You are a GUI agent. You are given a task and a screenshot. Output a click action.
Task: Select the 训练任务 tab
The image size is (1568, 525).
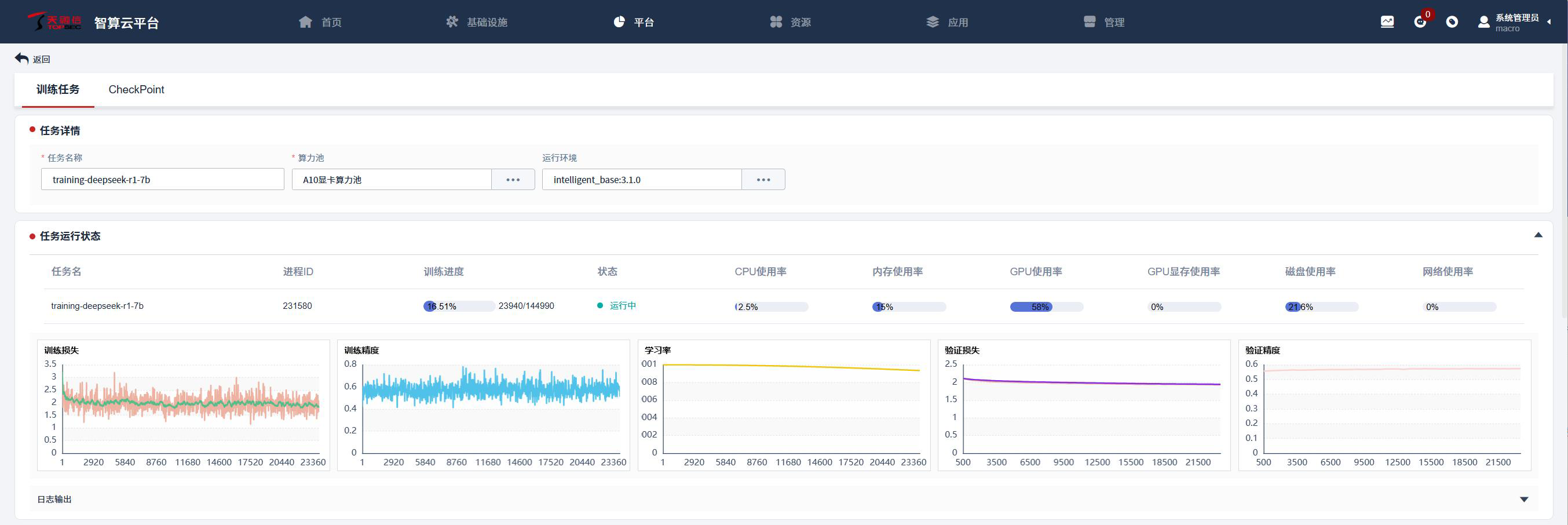click(x=58, y=90)
